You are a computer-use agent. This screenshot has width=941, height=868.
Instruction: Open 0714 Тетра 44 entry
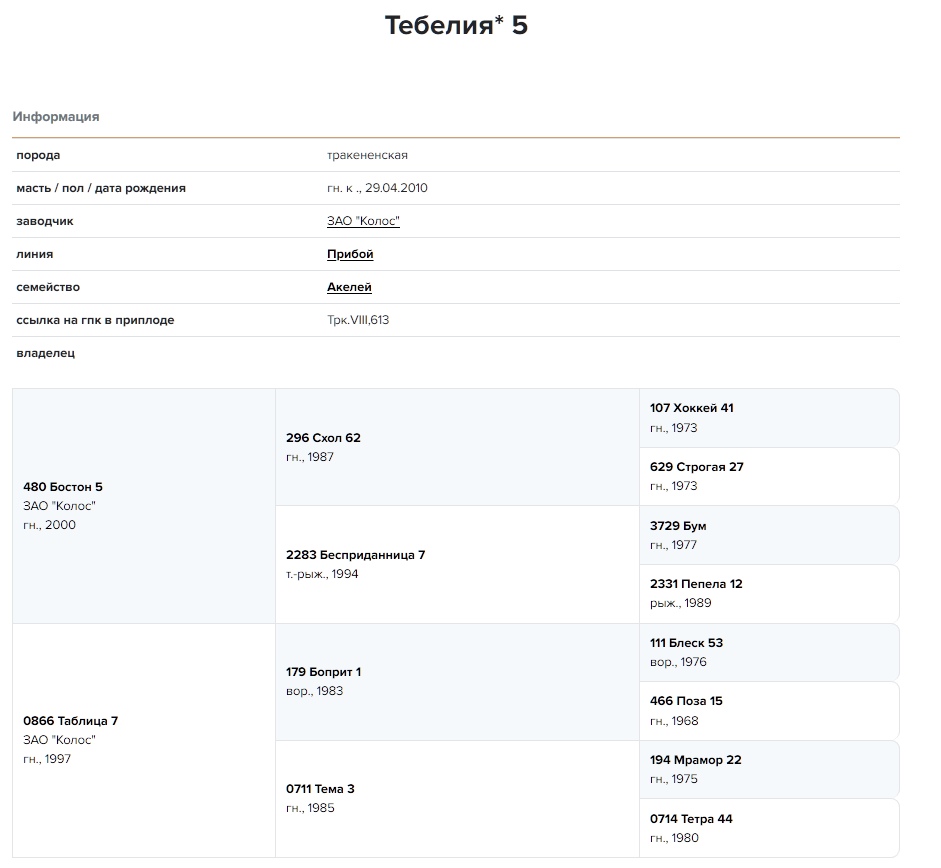tap(691, 819)
